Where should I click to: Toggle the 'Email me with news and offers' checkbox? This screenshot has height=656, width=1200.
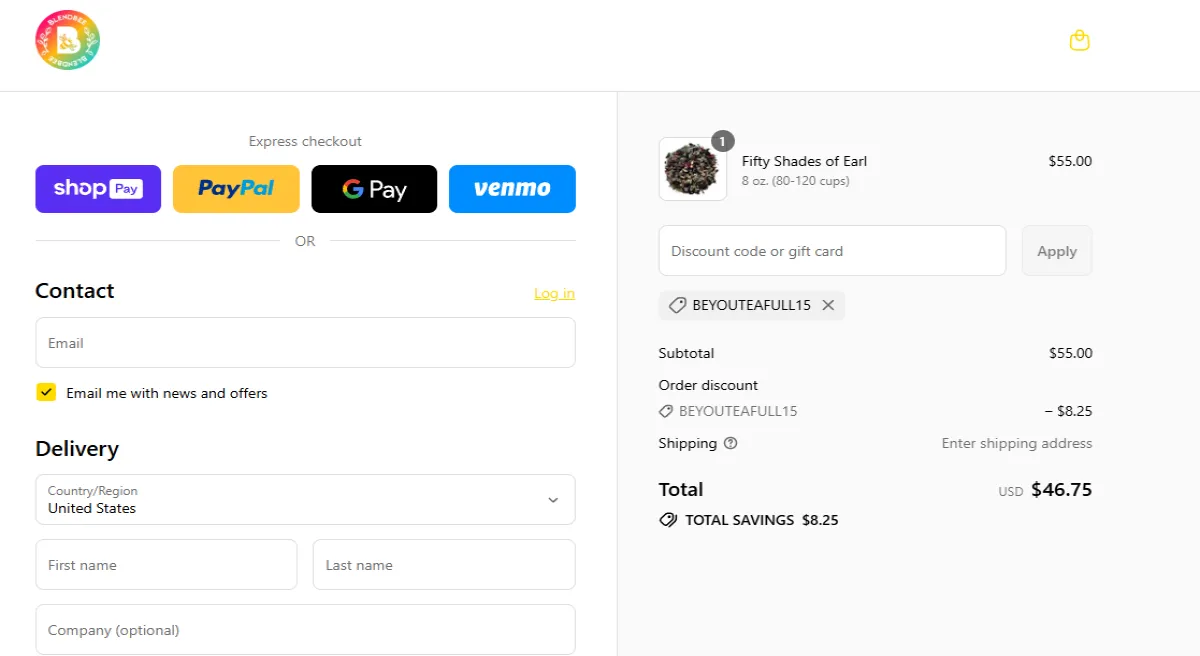46,392
